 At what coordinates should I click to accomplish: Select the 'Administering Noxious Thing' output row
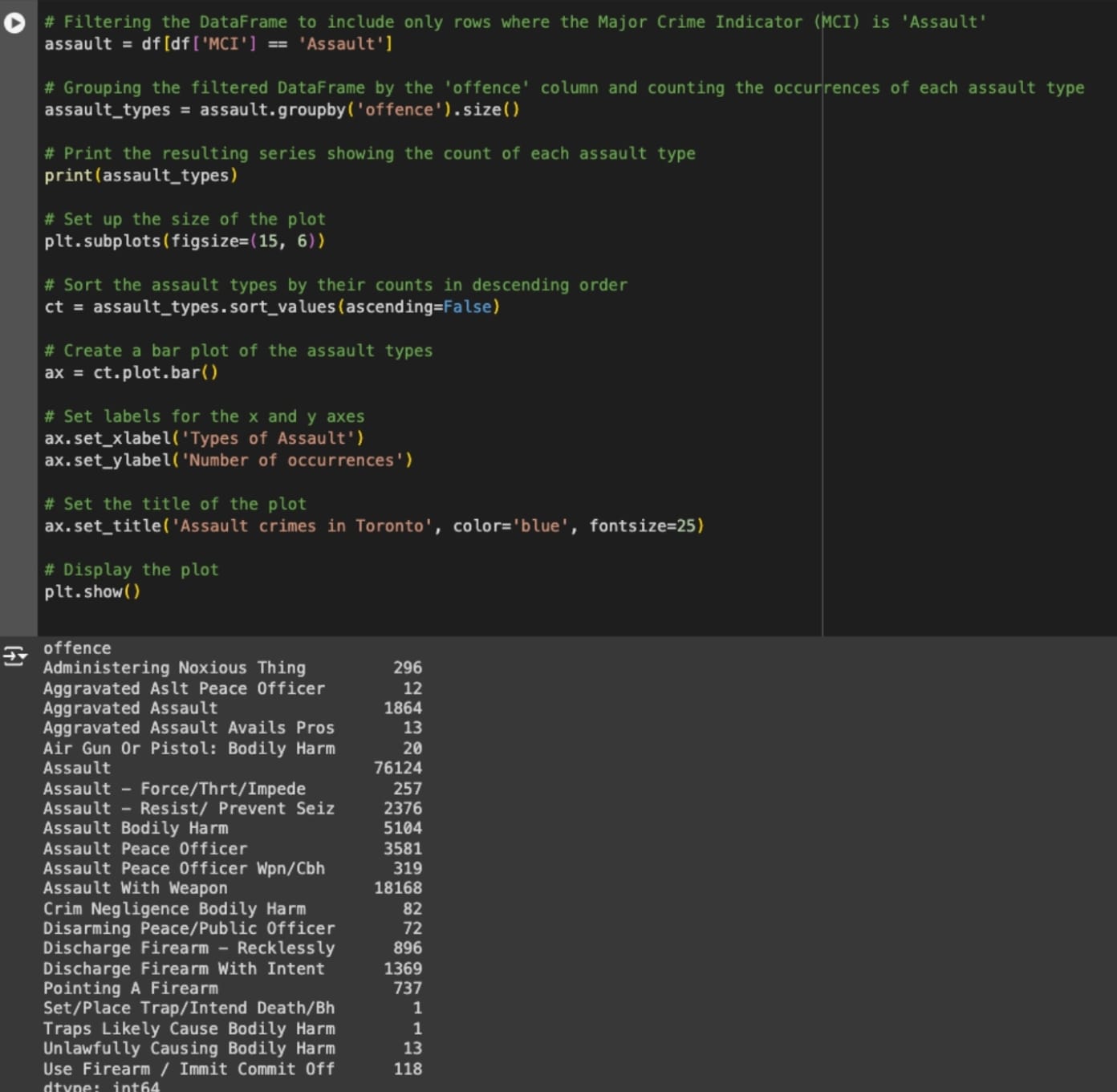(x=233, y=668)
